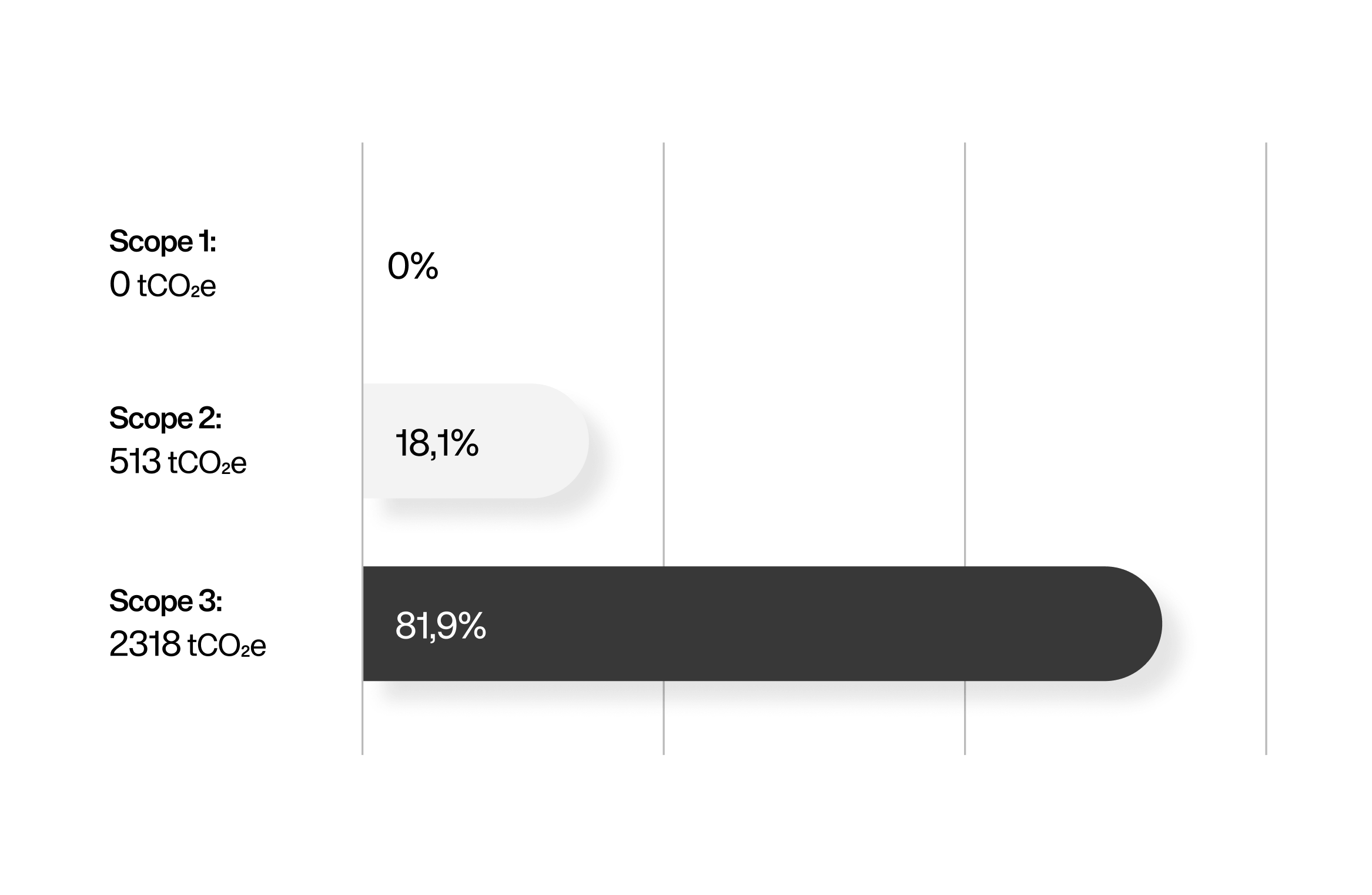This screenshot has width=1372, height=895.
Task: Click the light gray Scope 2 bar's rounded end
Action: [561, 441]
